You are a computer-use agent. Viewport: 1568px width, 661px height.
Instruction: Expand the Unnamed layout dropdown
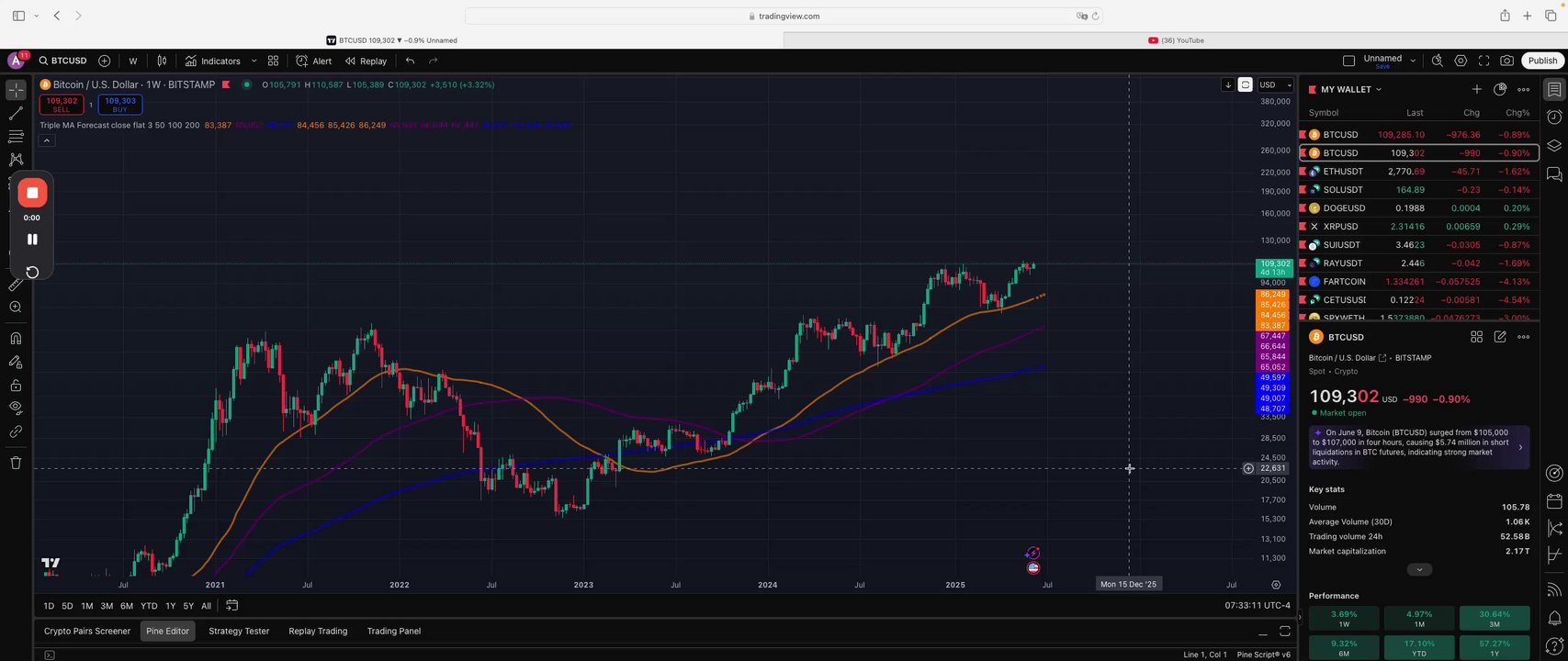[x=1413, y=61]
